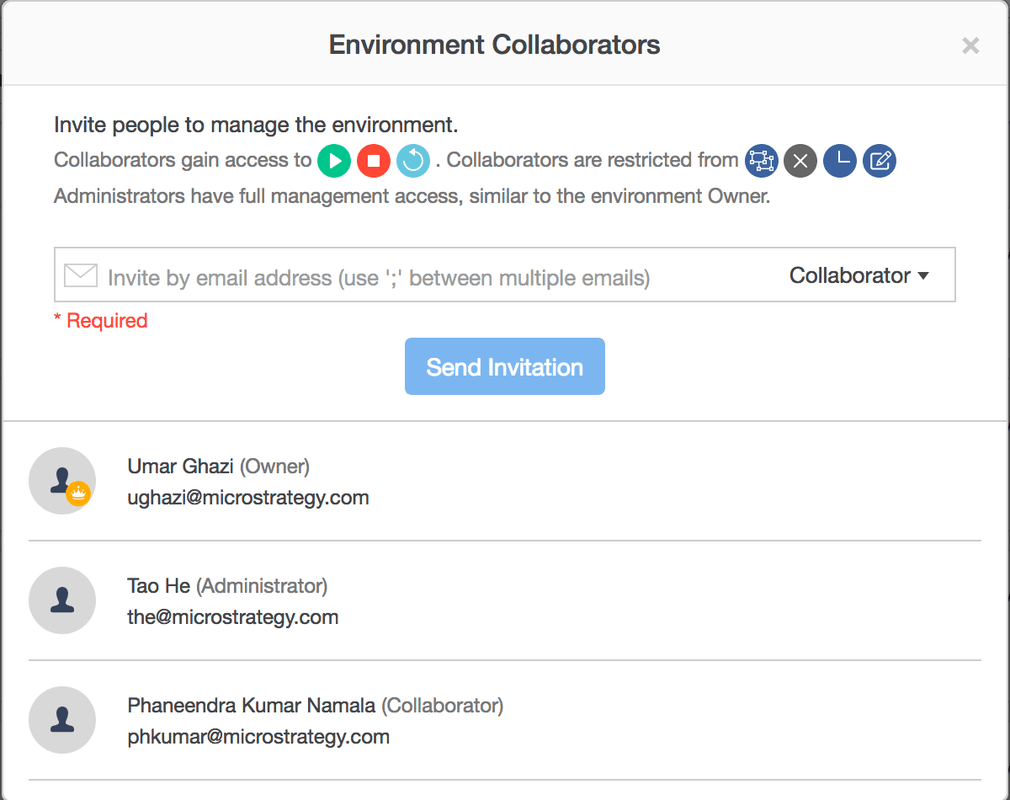Click the light-blue restart icon
Screen dimensions: 1010x800
point(413,160)
